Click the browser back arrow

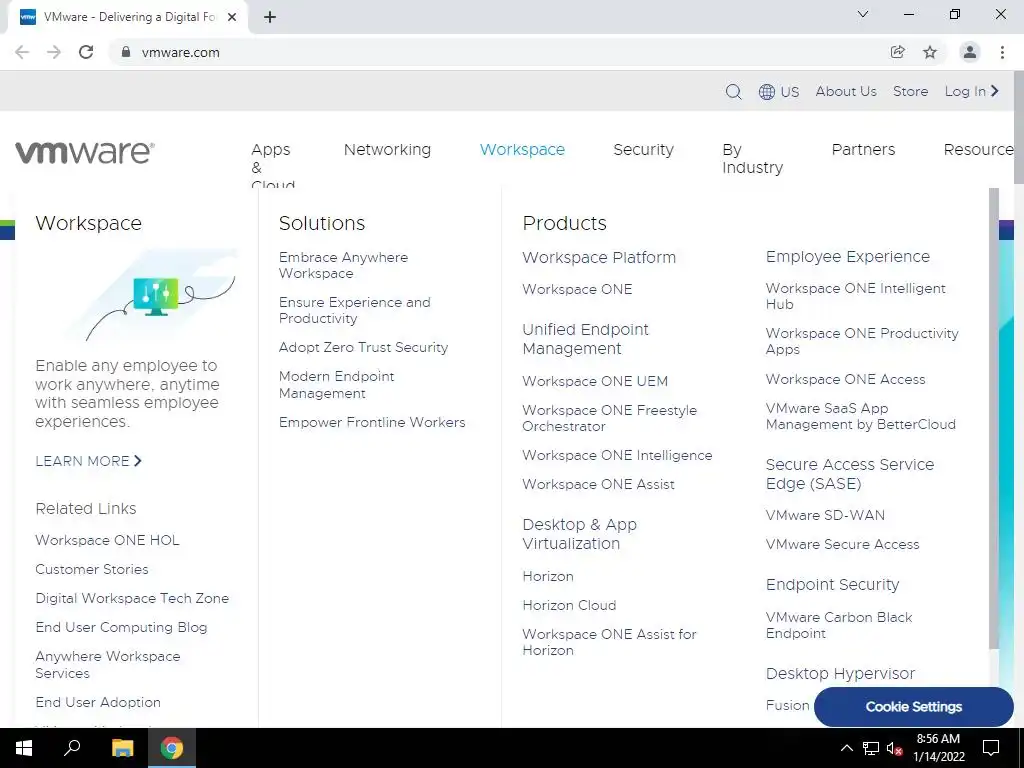click(22, 52)
